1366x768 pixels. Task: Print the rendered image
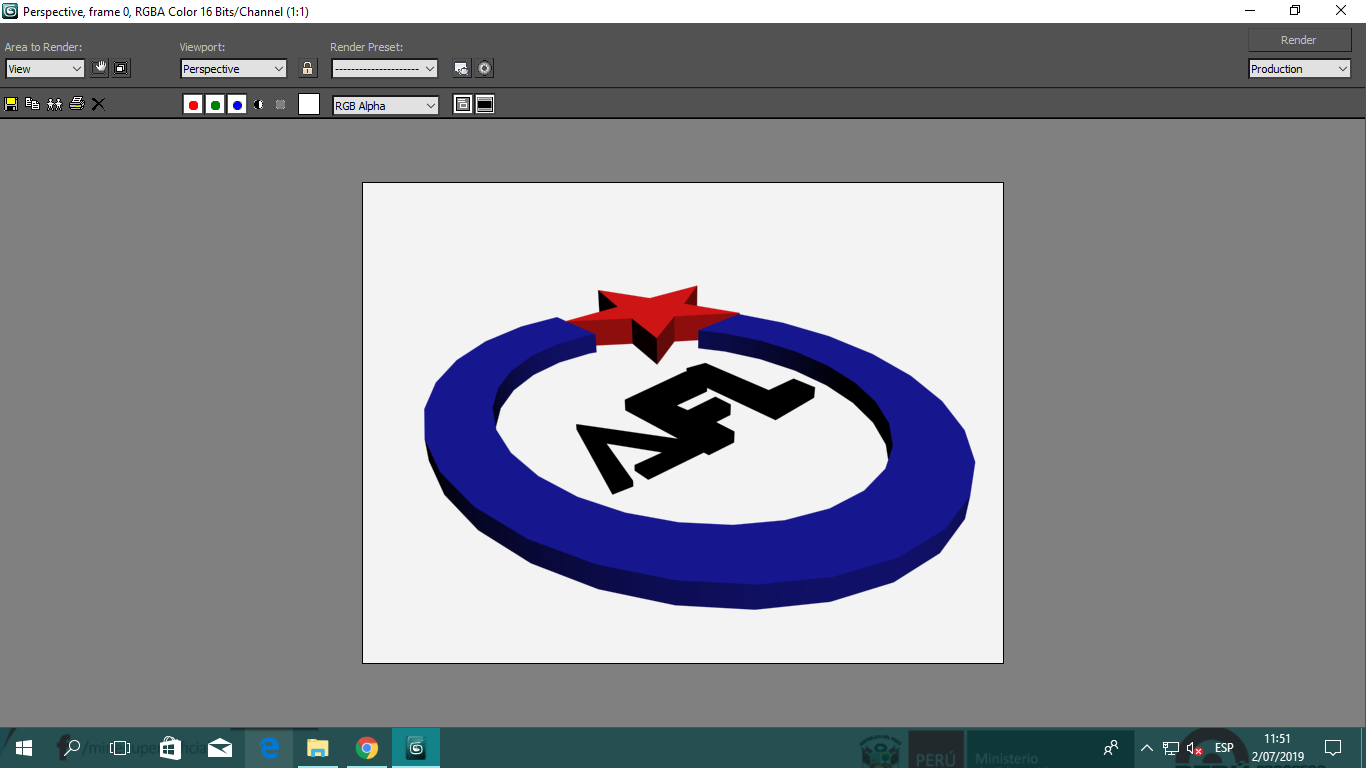77,104
